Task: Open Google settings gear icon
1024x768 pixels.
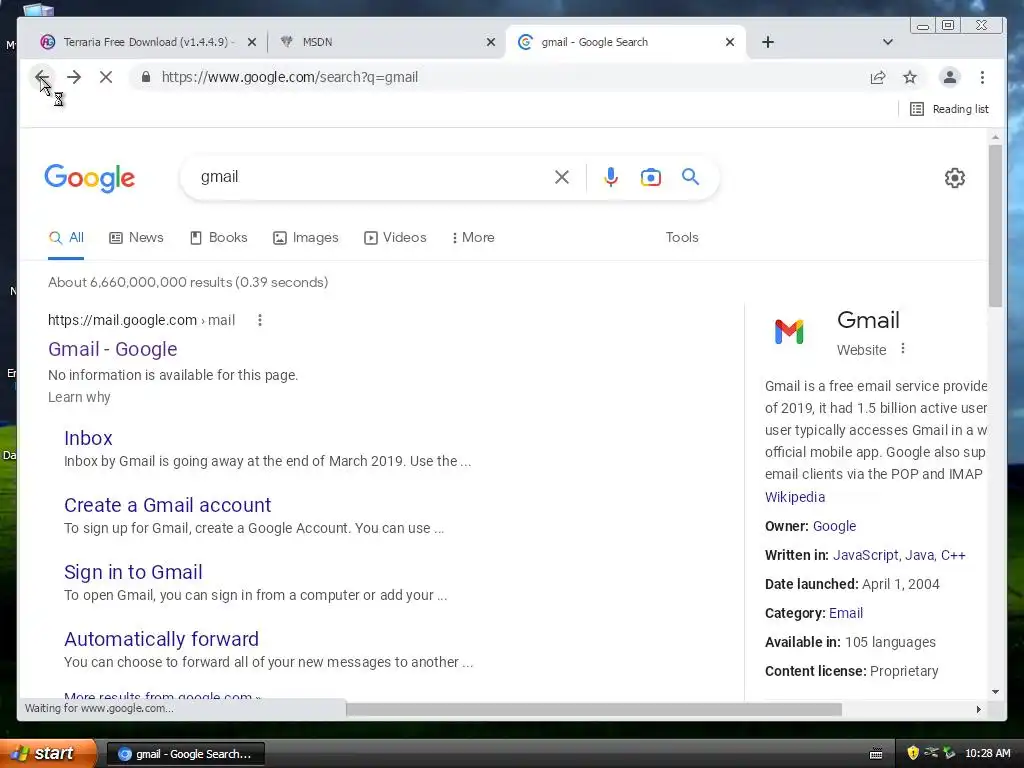Action: point(955,178)
